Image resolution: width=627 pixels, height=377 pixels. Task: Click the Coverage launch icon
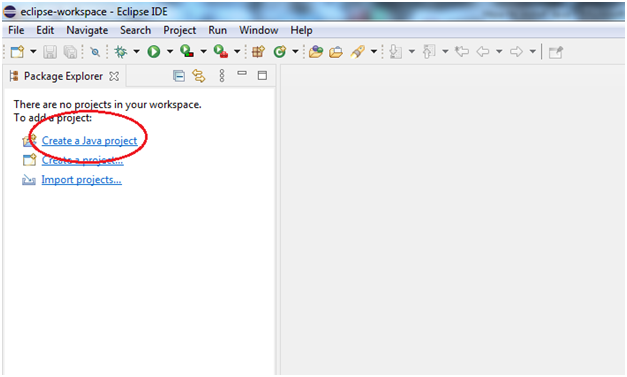pyautogui.click(x=187, y=51)
